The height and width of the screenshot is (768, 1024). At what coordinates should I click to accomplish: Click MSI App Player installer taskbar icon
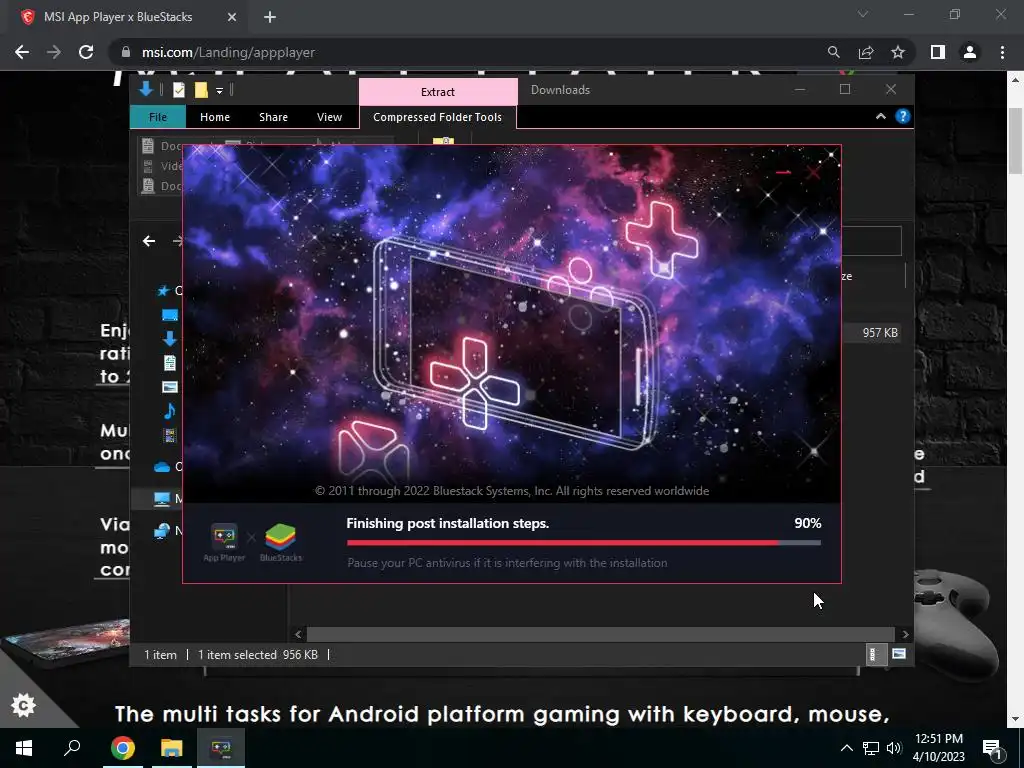221,748
